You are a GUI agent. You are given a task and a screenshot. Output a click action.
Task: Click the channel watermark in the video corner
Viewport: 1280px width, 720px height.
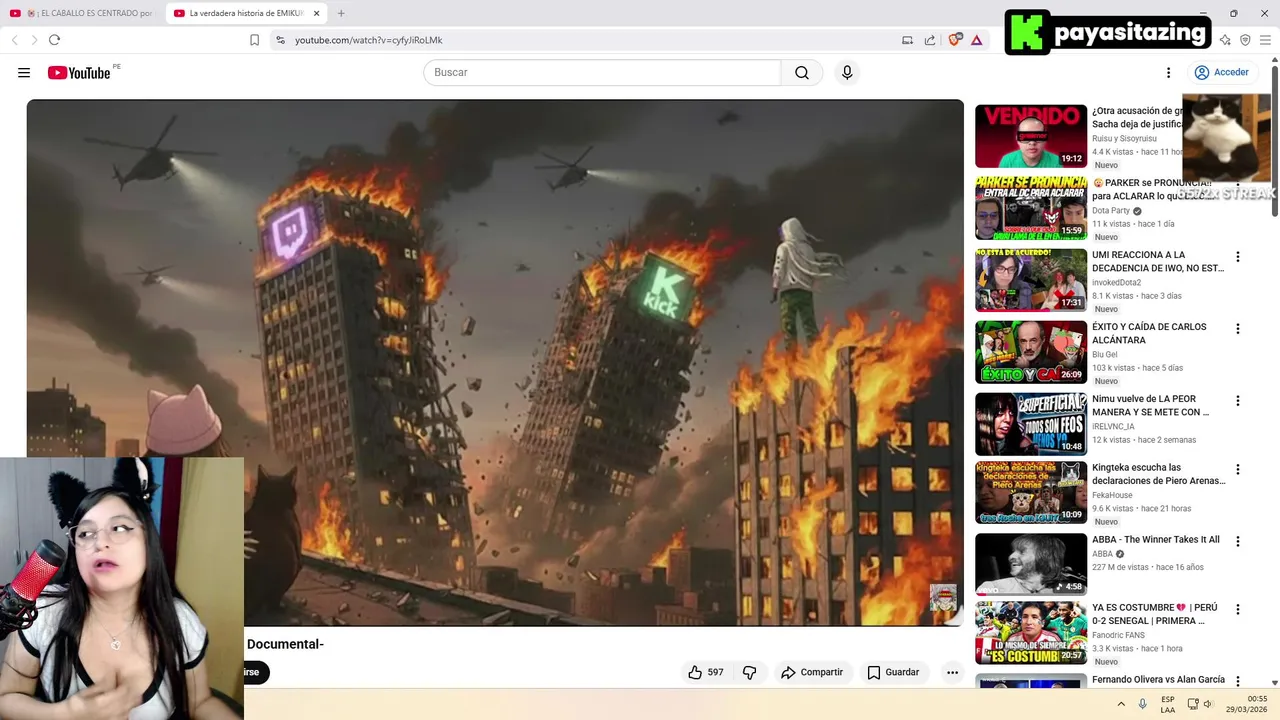coord(943,598)
